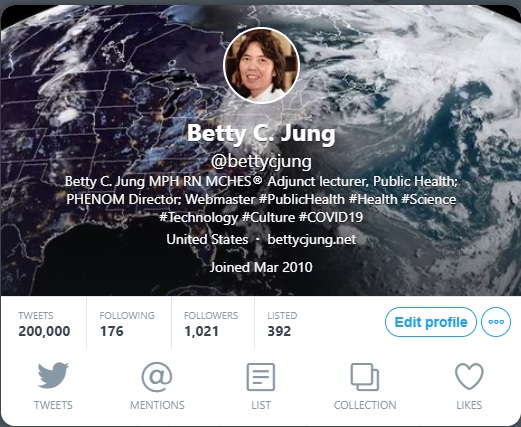Click the #COVID19 hashtag in bio
This screenshot has width=521, height=427.
coord(331,217)
